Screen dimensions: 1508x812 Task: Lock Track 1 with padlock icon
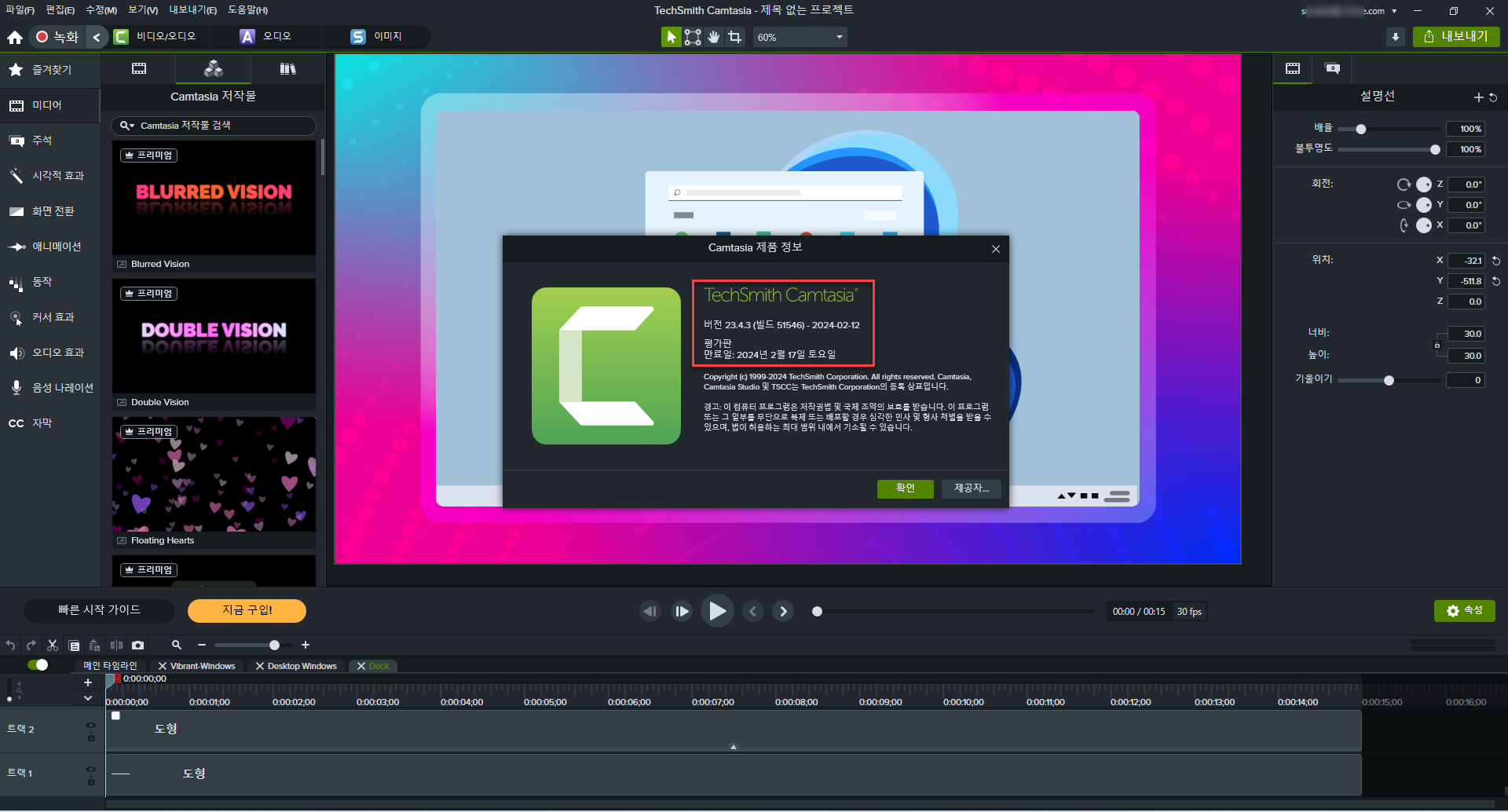point(91,781)
